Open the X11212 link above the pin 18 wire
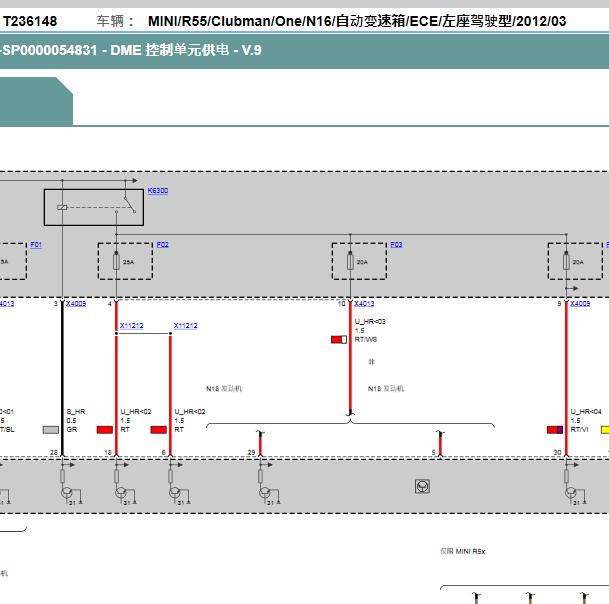The width and height of the screenshot is (609, 604). tap(131, 325)
